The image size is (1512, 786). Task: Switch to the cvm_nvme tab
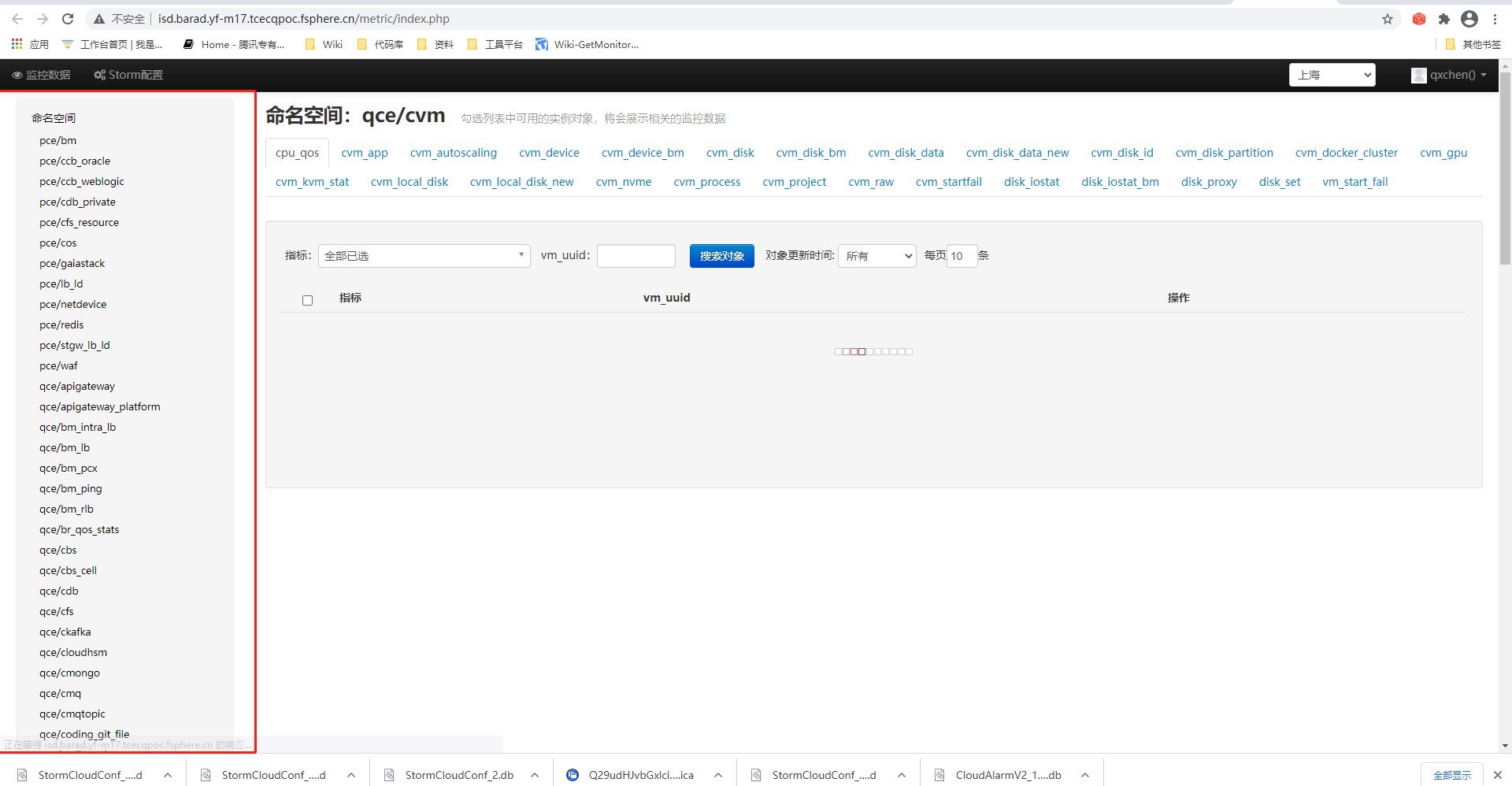pyautogui.click(x=624, y=182)
